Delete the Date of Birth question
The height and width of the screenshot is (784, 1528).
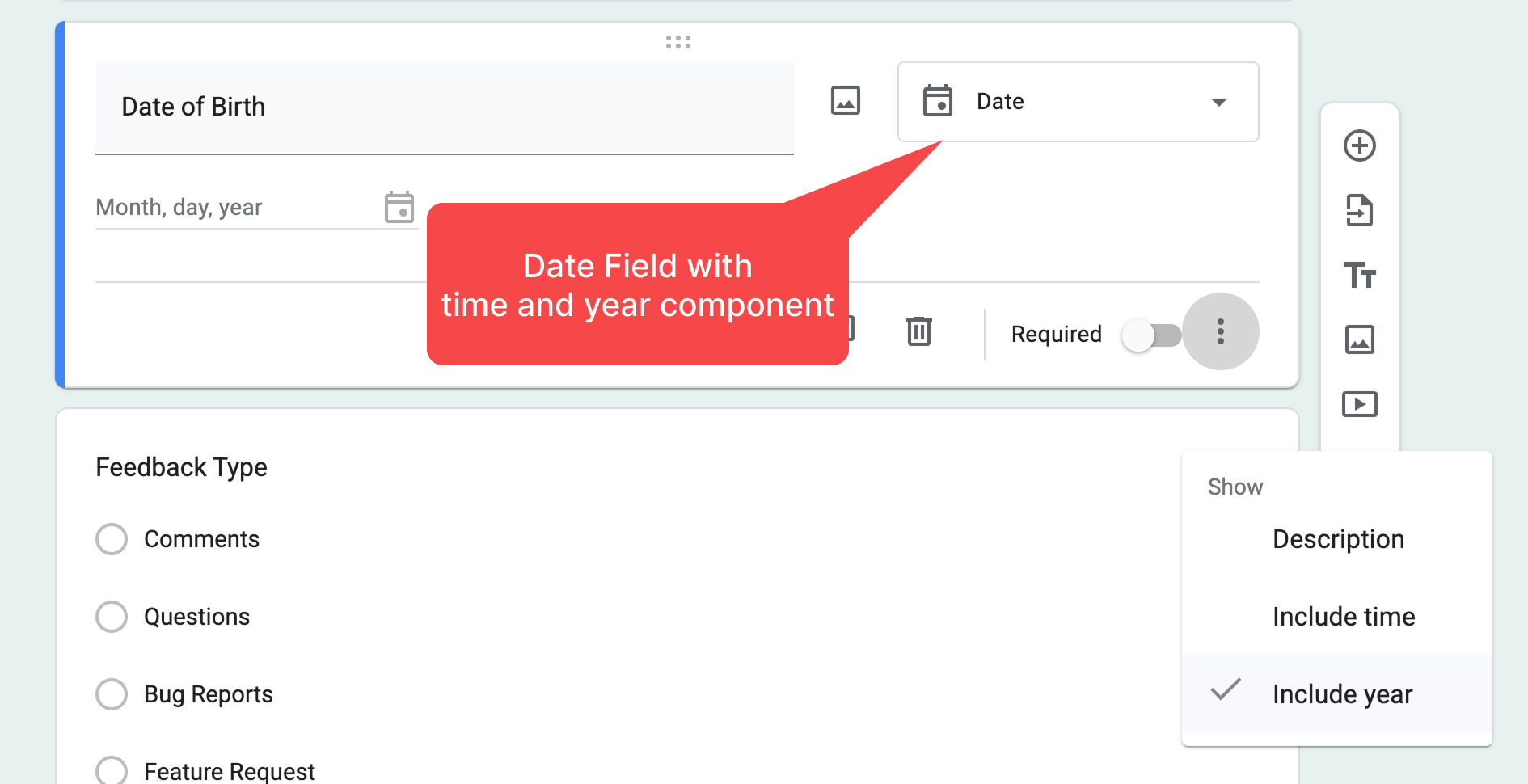click(x=918, y=331)
